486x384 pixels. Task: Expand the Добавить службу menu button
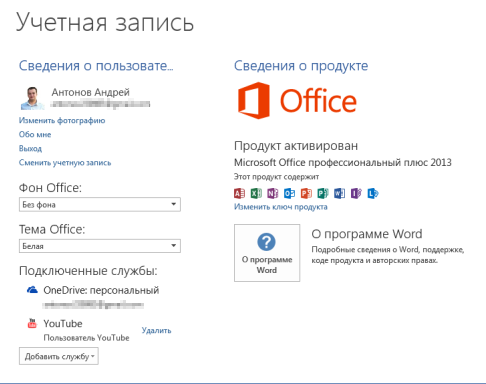coord(59,356)
